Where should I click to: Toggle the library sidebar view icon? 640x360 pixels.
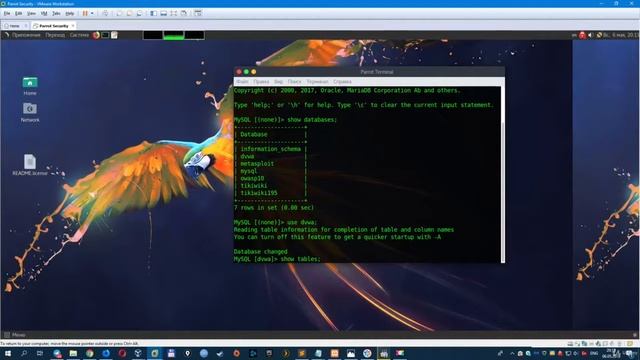153,13
